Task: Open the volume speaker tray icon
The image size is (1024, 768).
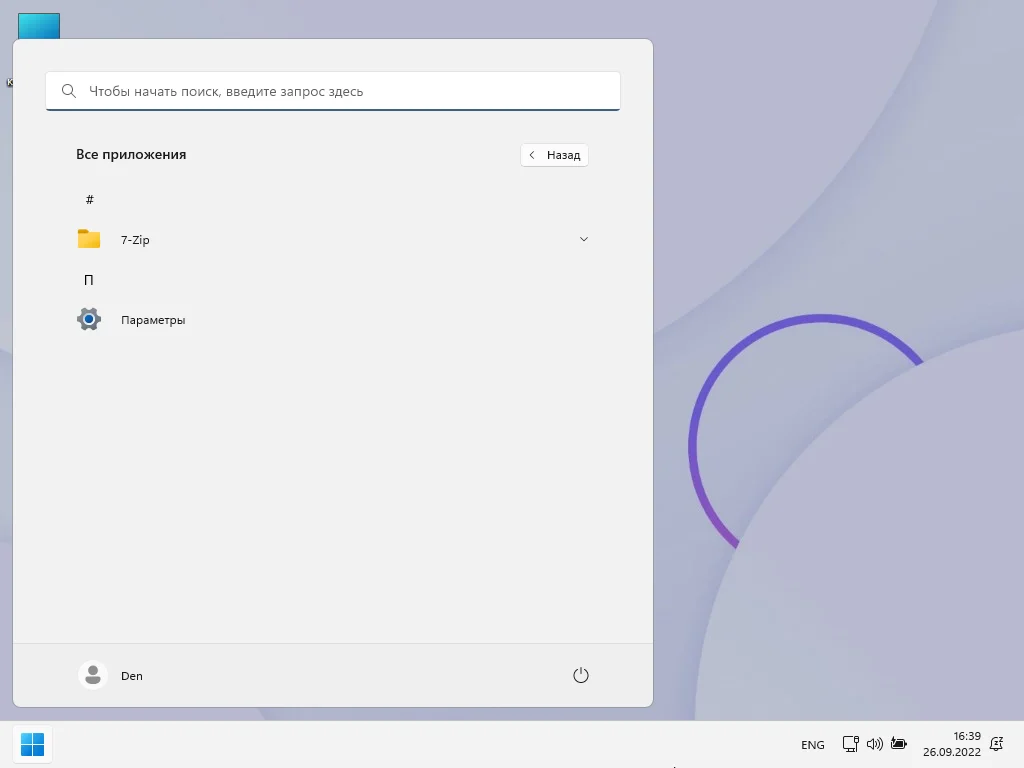Action: point(874,744)
